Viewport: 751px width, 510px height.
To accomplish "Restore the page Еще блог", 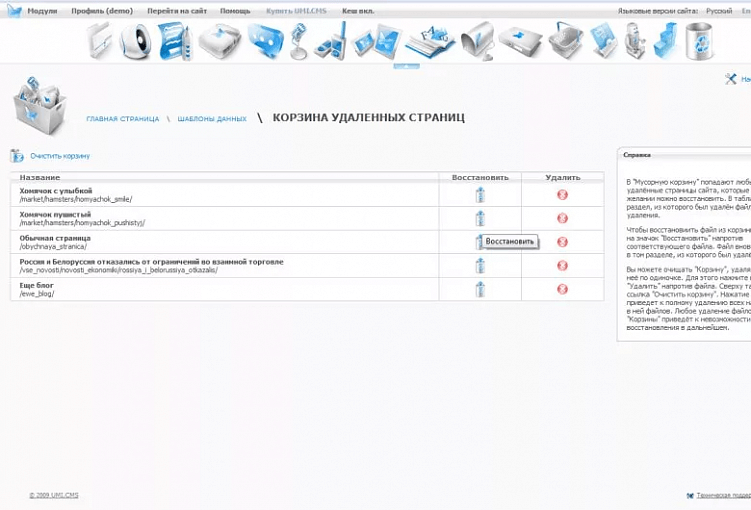I will pyautogui.click(x=480, y=289).
